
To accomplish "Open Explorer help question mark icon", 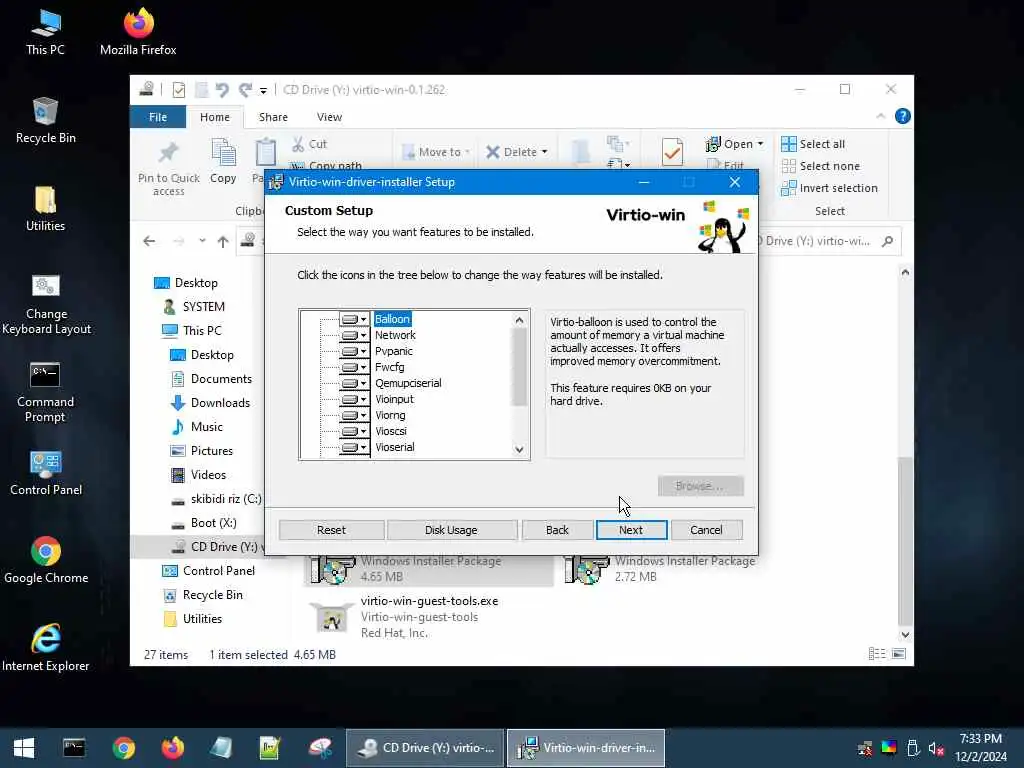I will (903, 116).
